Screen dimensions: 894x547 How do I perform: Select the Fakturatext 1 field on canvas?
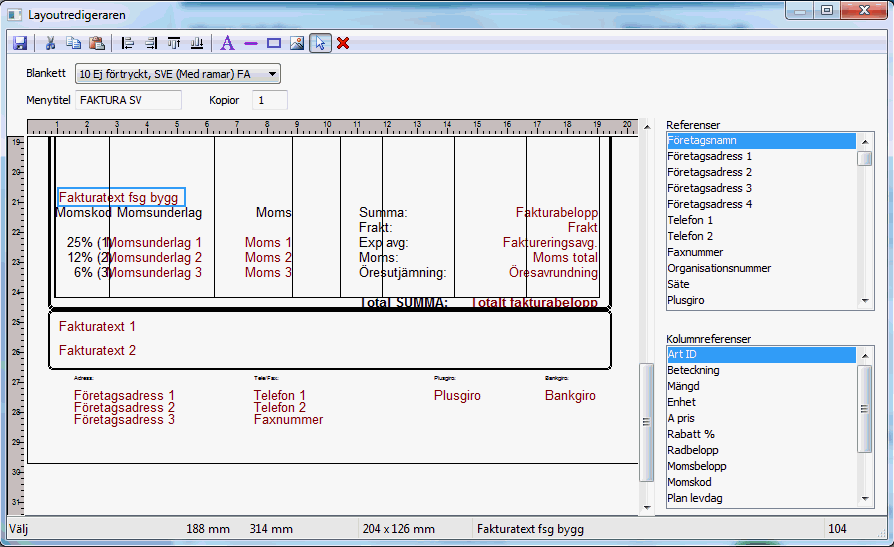[x=97, y=327]
